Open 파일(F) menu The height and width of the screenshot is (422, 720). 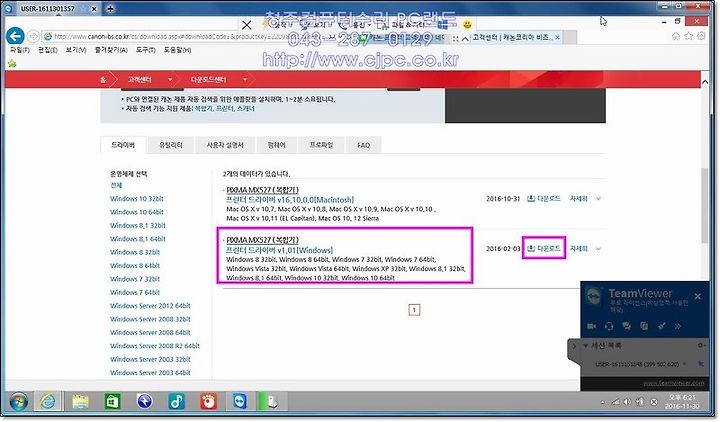[x=20, y=50]
